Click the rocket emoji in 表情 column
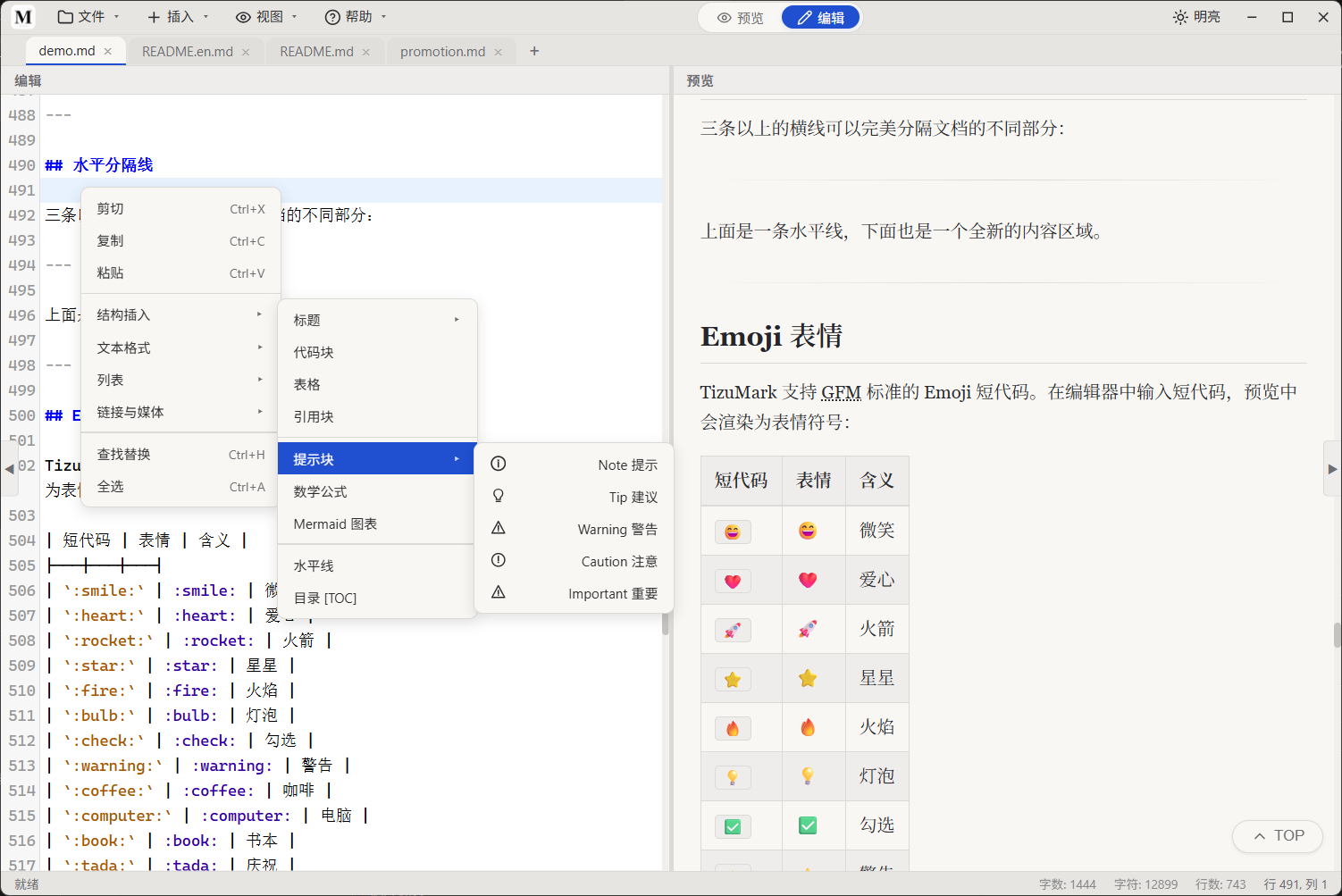Screen dimensions: 1342x896 [x=808, y=629]
